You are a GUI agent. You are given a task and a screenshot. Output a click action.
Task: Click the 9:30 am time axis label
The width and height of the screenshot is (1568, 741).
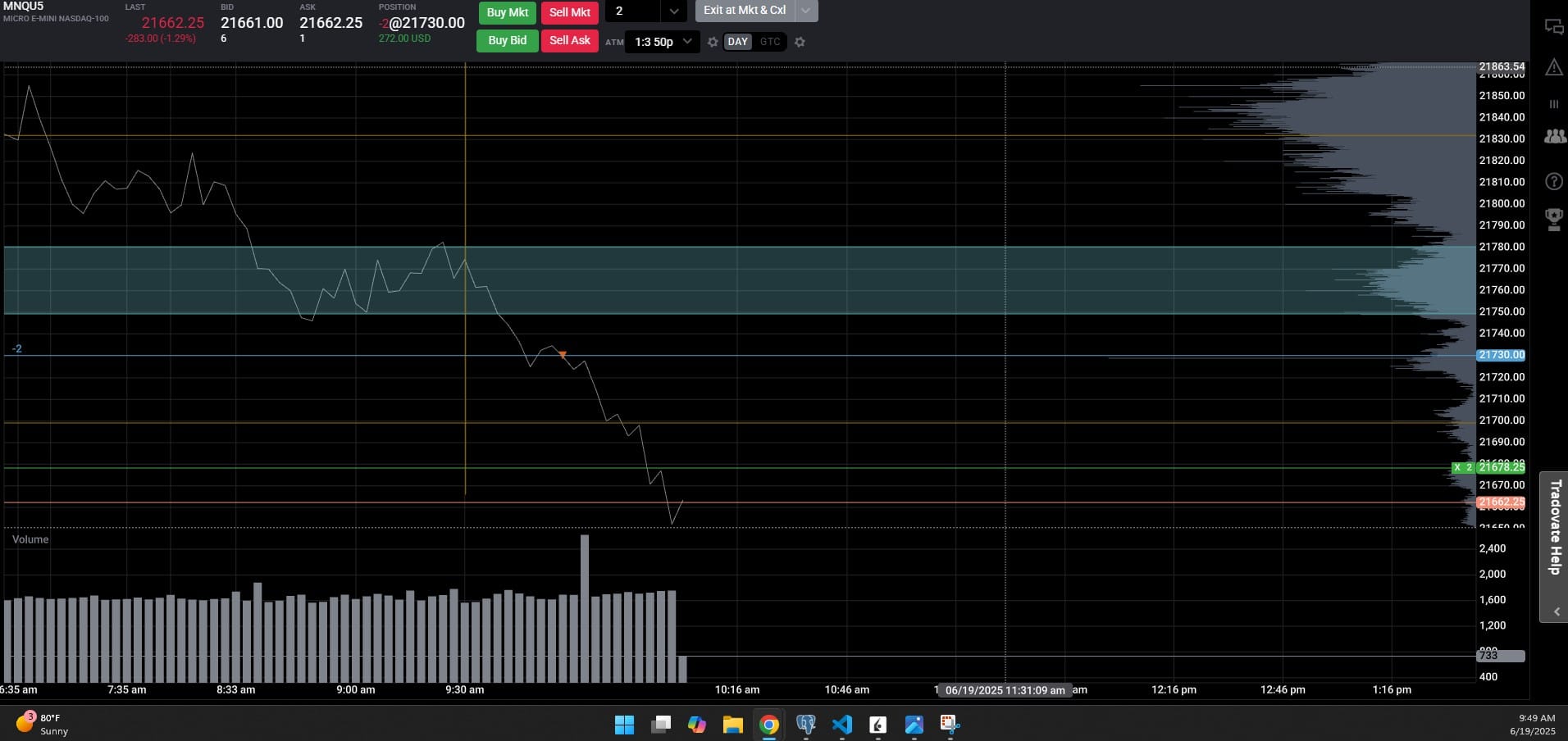click(x=465, y=690)
